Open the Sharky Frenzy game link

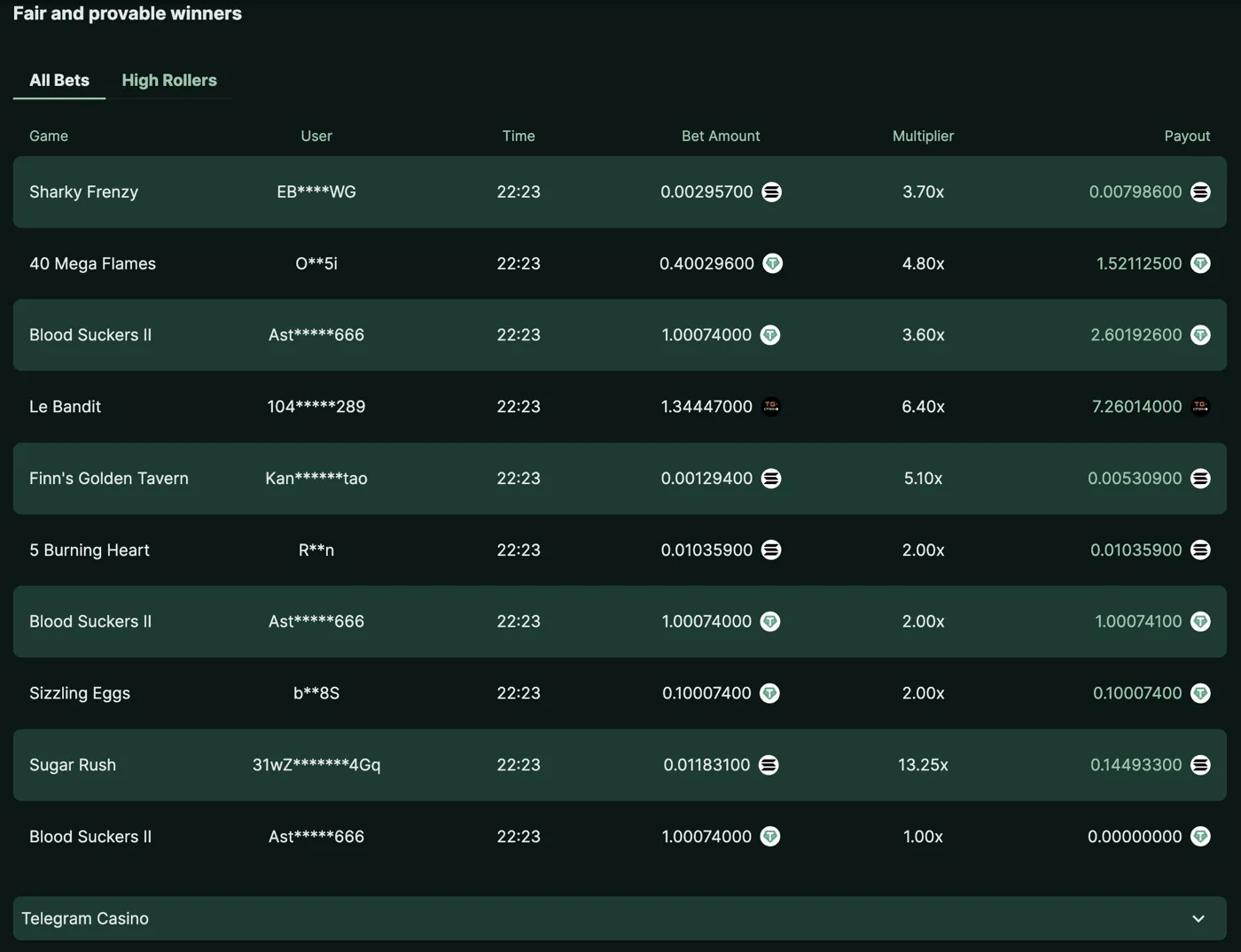point(83,191)
